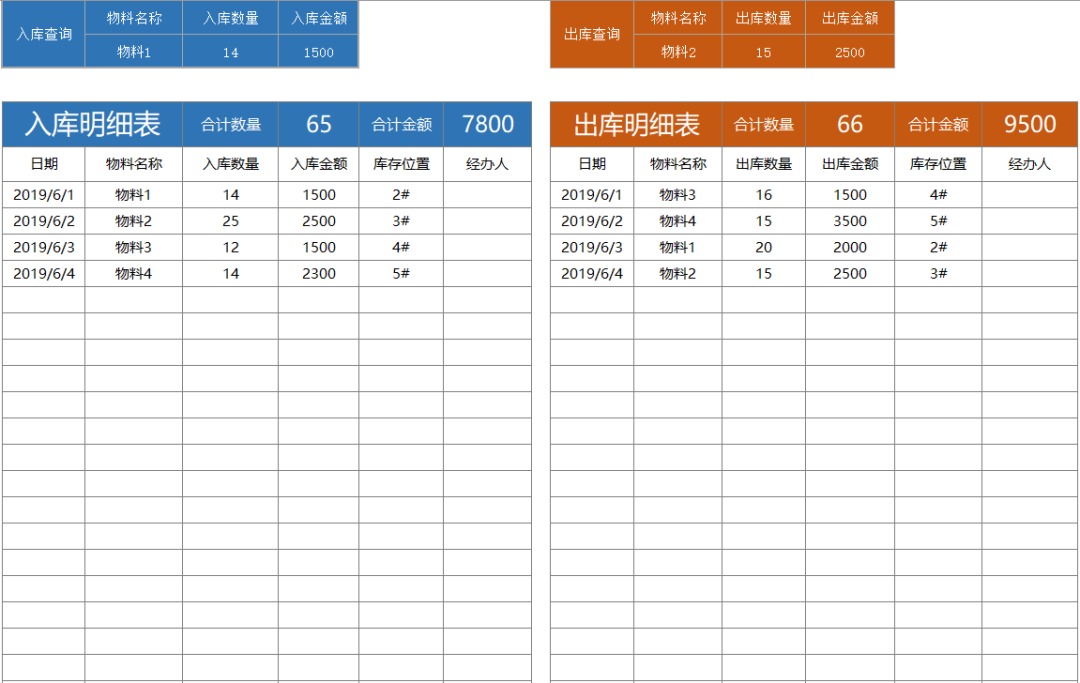1080x683 pixels.
Task: Select 物料1 in 出库明细表 2019/6/3 row
Action: [678, 247]
